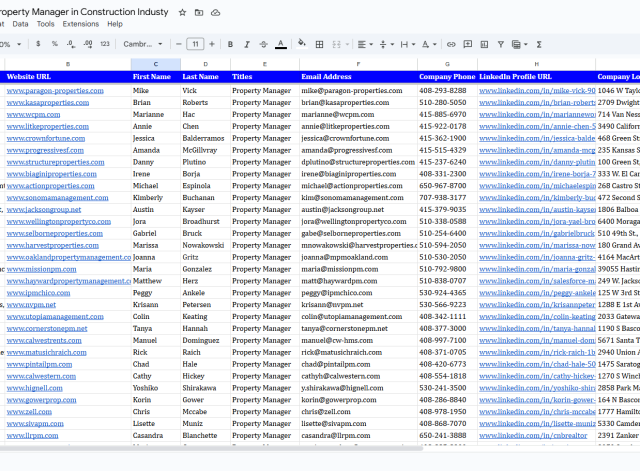Open the Tools menu
Image resolution: width=640 pixels, height=471 pixels.
[45, 24]
